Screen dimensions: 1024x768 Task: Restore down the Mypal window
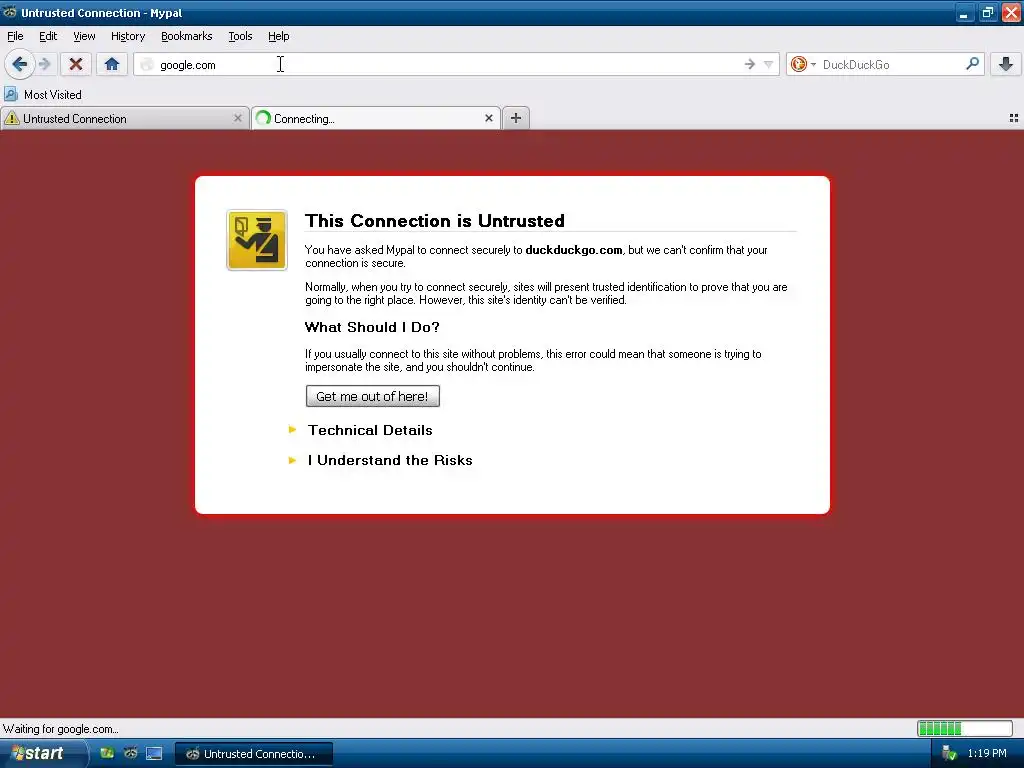pos(987,12)
